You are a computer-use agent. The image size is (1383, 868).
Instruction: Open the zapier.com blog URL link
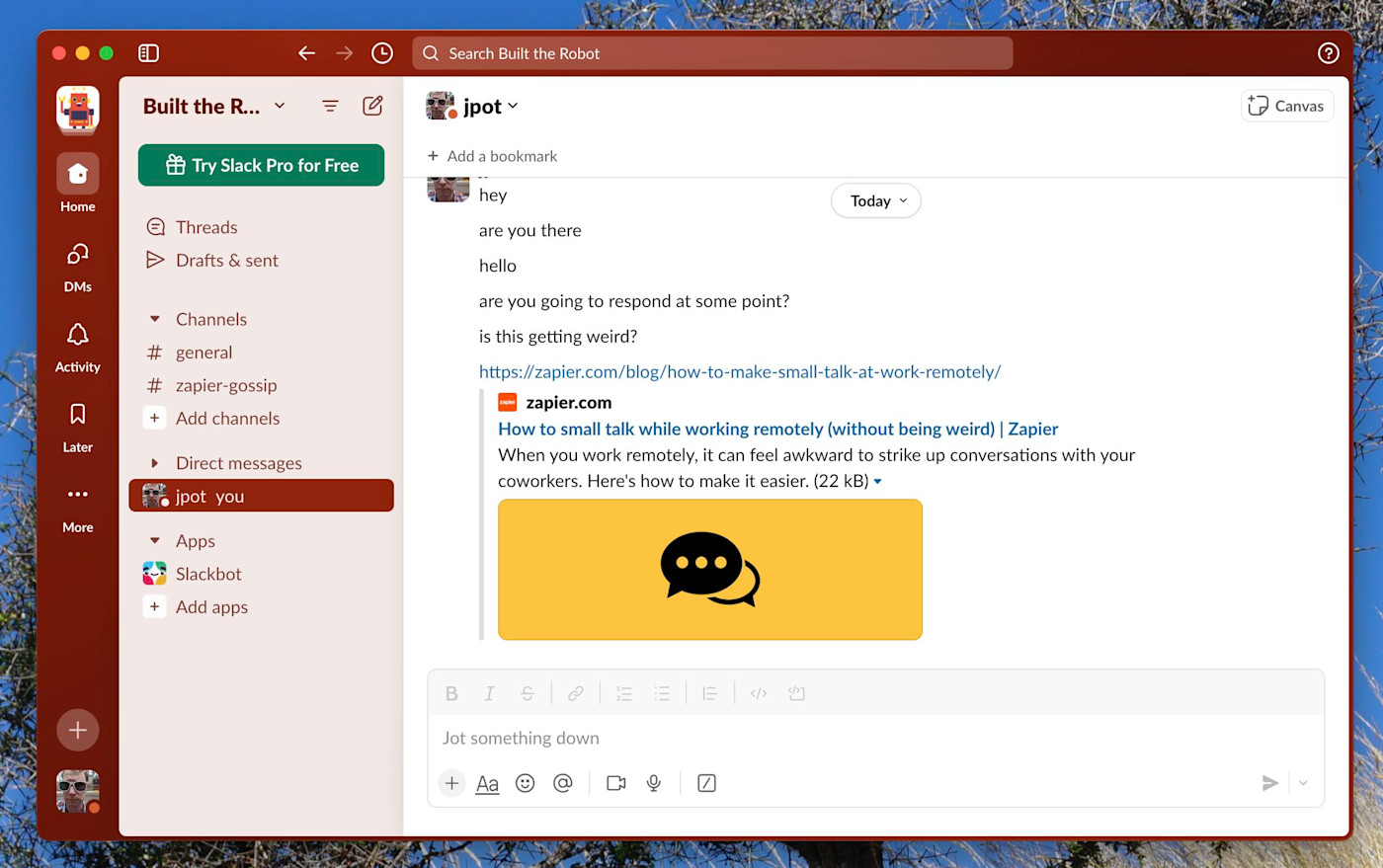pos(740,371)
